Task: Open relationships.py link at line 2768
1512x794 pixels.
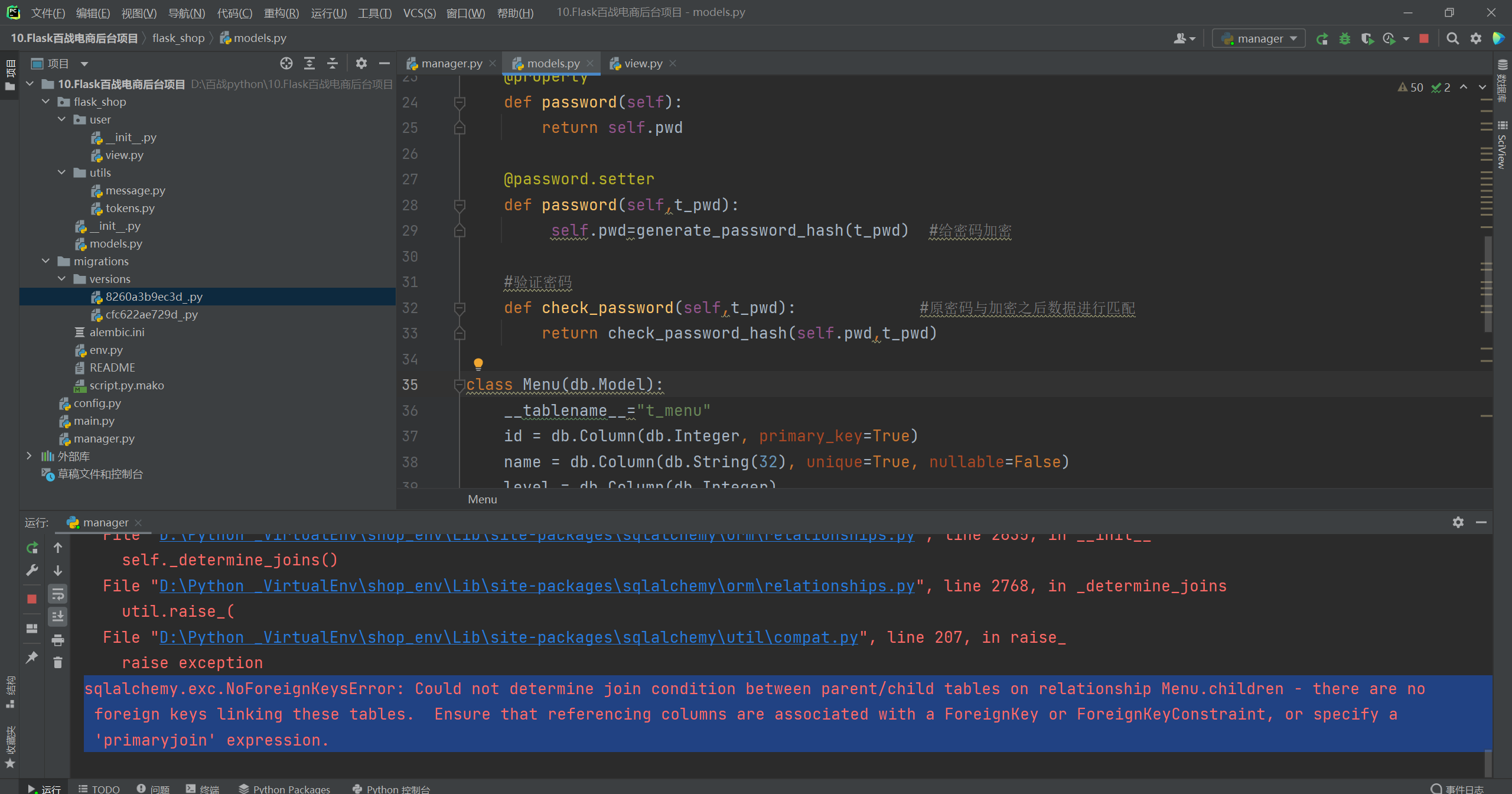Action: [537, 586]
